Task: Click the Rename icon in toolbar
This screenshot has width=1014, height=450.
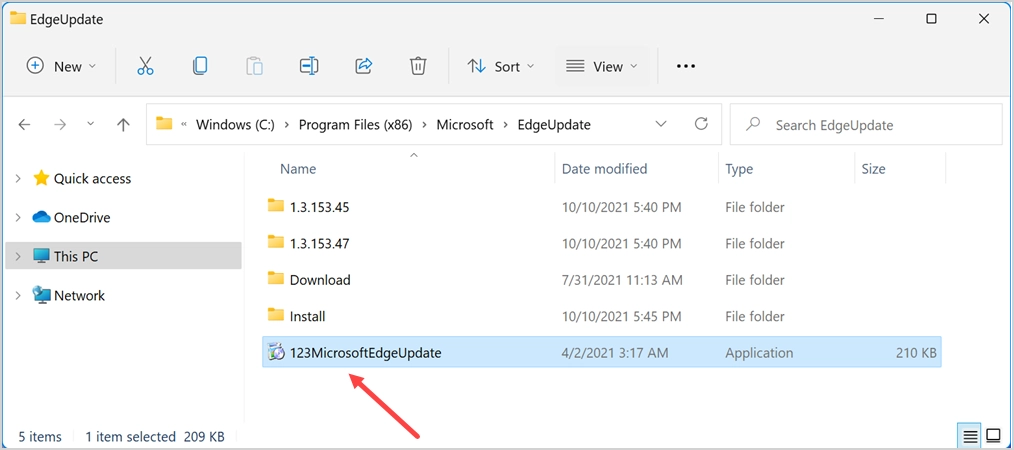Action: point(309,66)
